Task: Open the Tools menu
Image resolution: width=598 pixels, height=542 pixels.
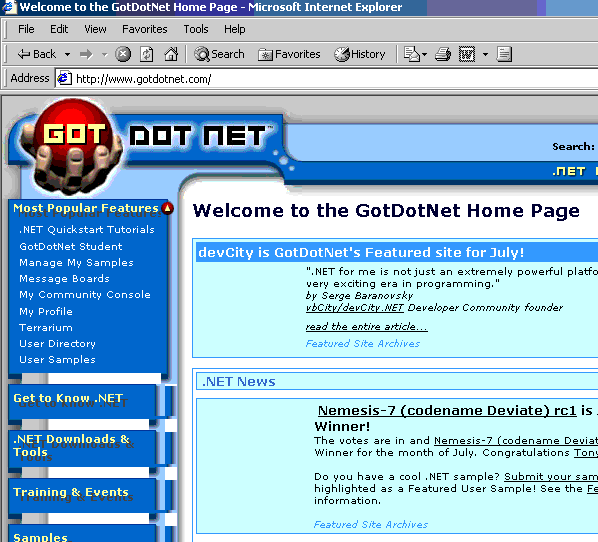Action: [x=196, y=29]
